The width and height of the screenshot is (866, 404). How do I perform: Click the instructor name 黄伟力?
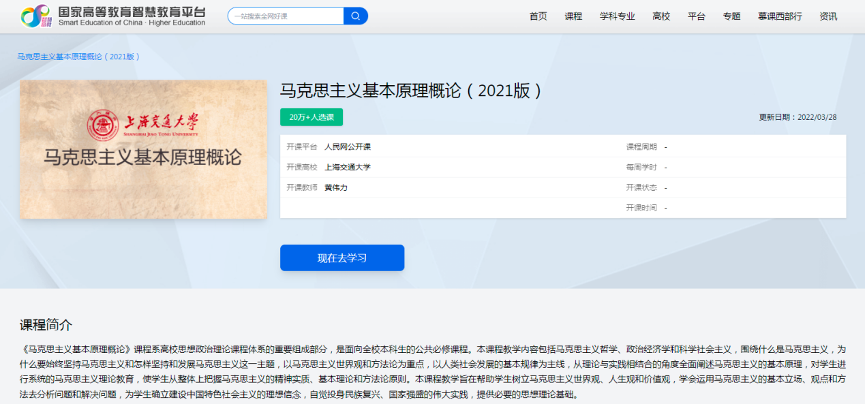point(336,187)
